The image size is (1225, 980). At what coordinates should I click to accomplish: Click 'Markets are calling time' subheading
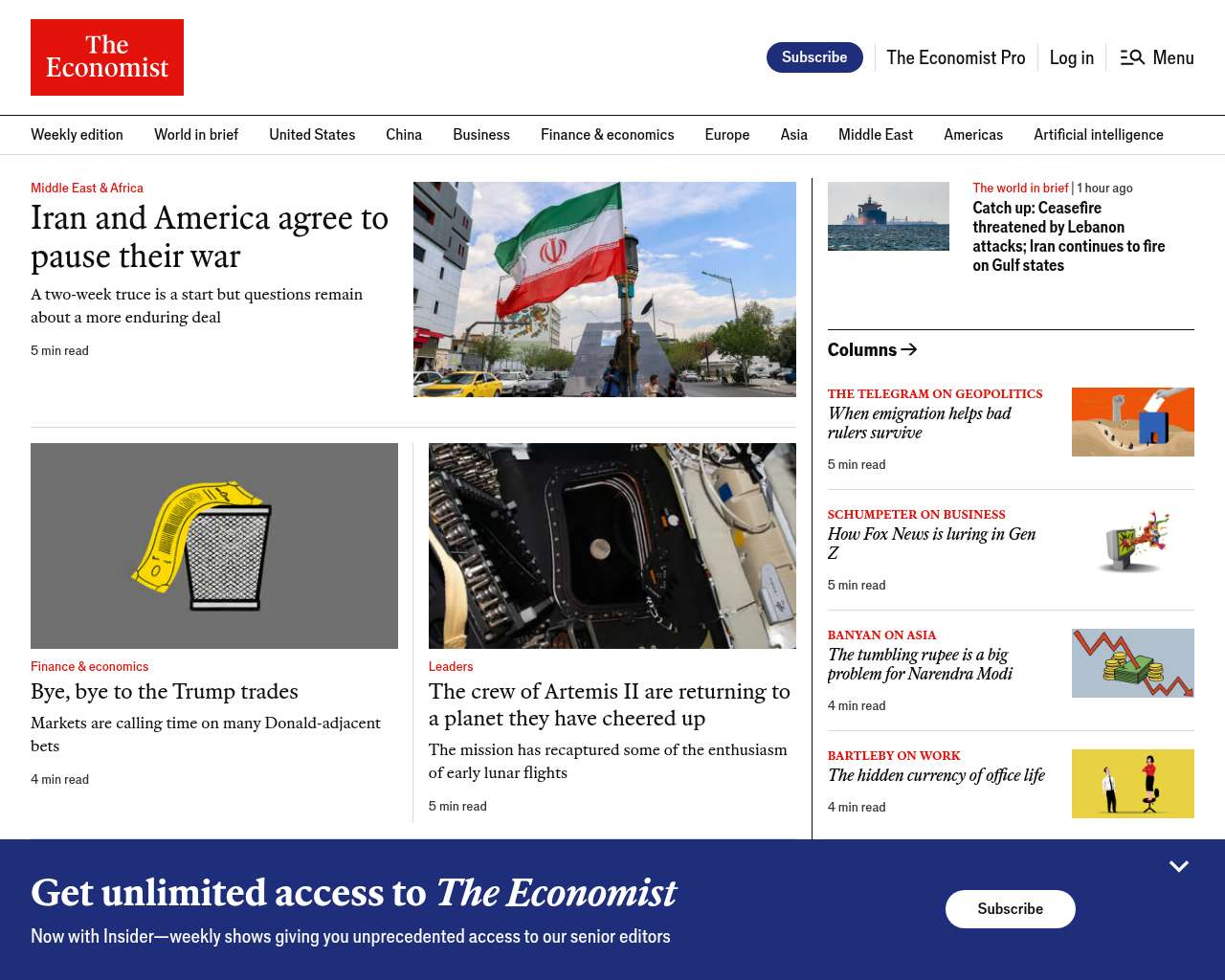(x=206, y=735)
